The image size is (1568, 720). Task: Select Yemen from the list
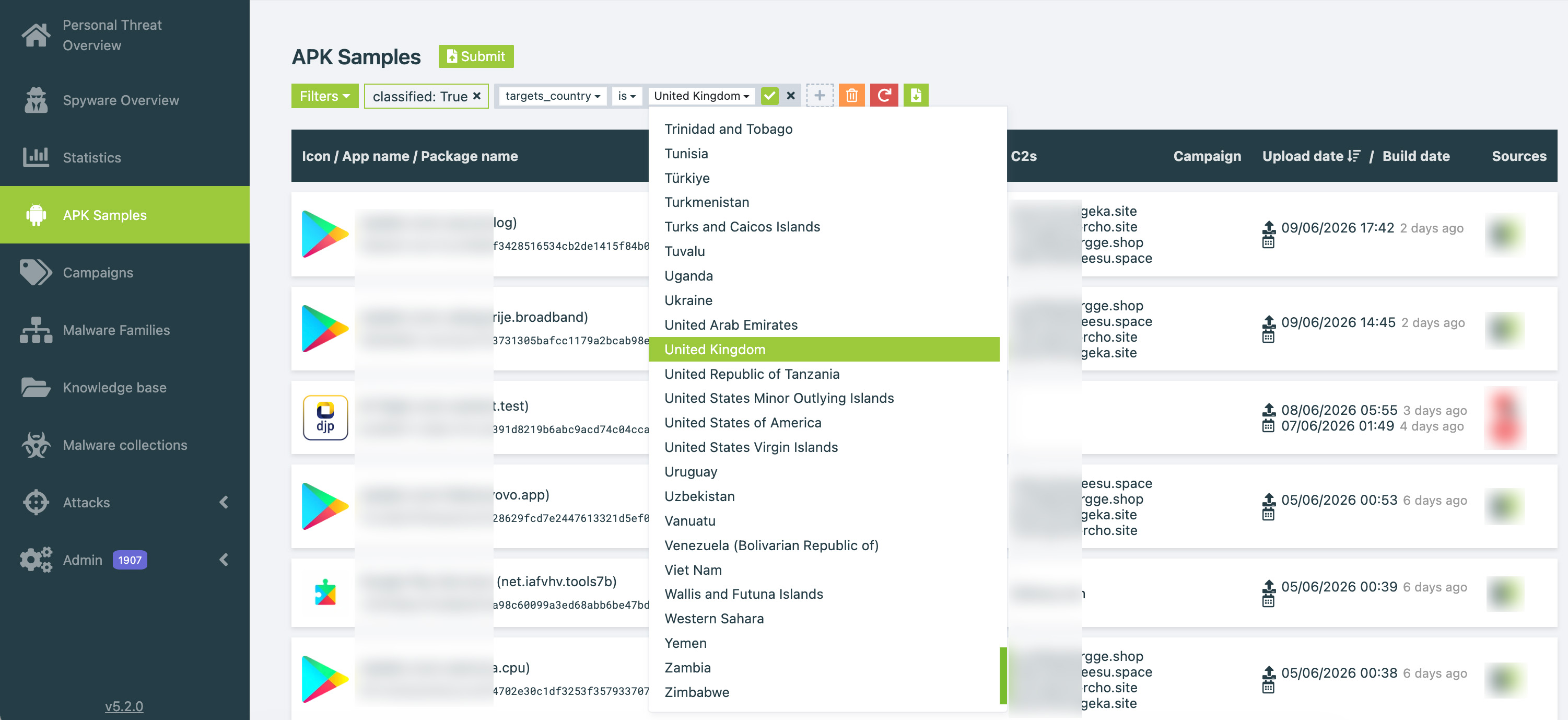[x=824, y=643]
